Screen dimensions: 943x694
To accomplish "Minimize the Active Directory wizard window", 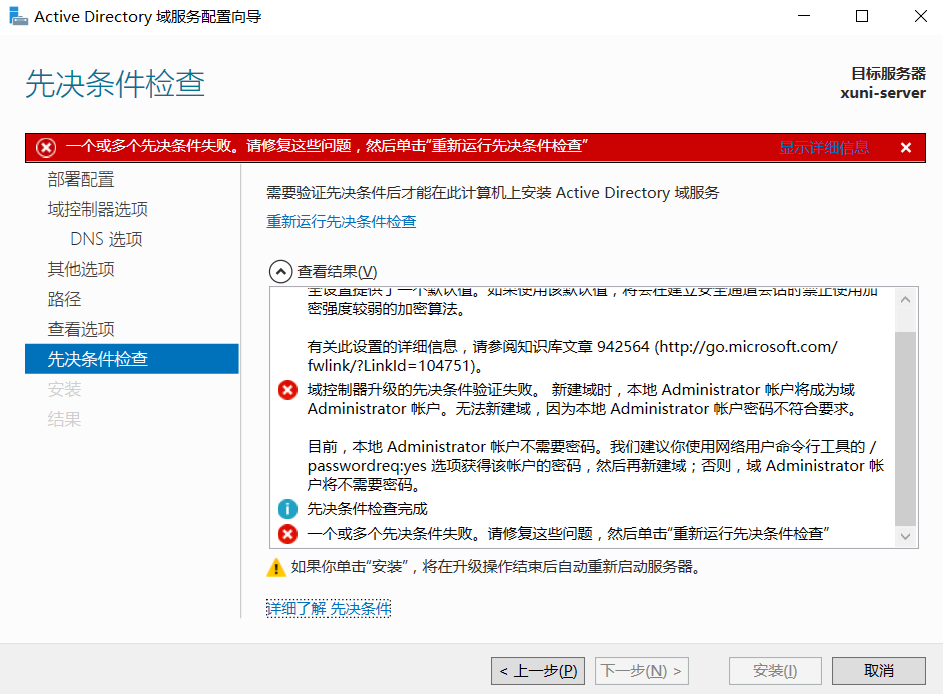I will [804, 16].
